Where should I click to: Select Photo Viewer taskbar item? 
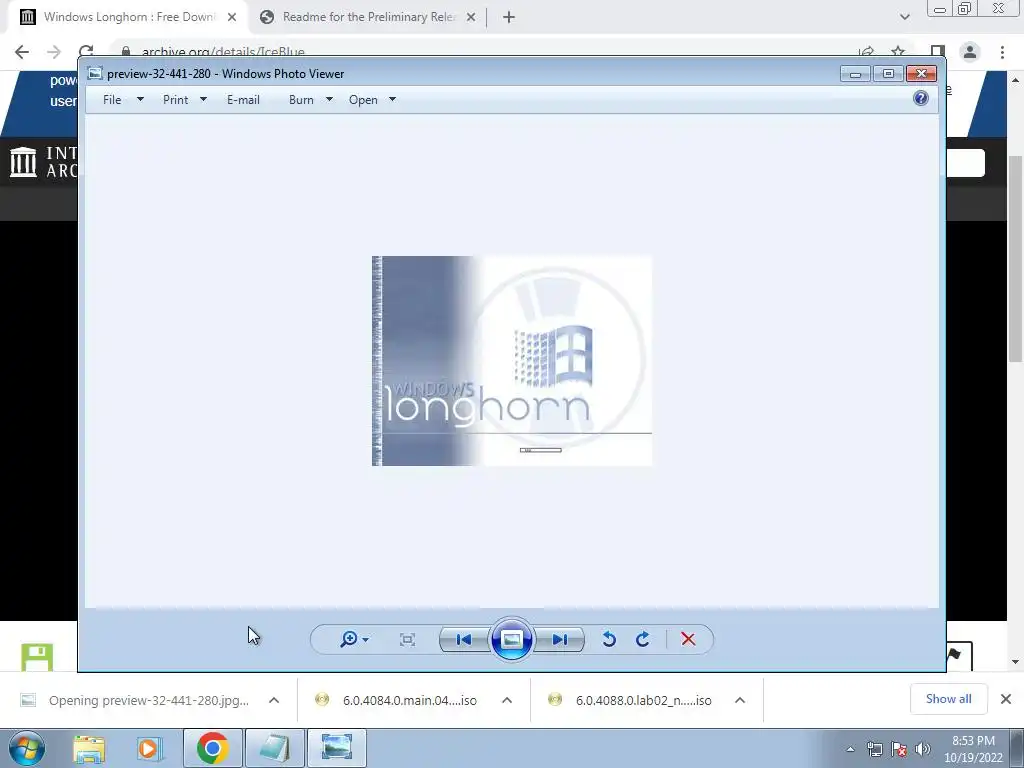337,748
